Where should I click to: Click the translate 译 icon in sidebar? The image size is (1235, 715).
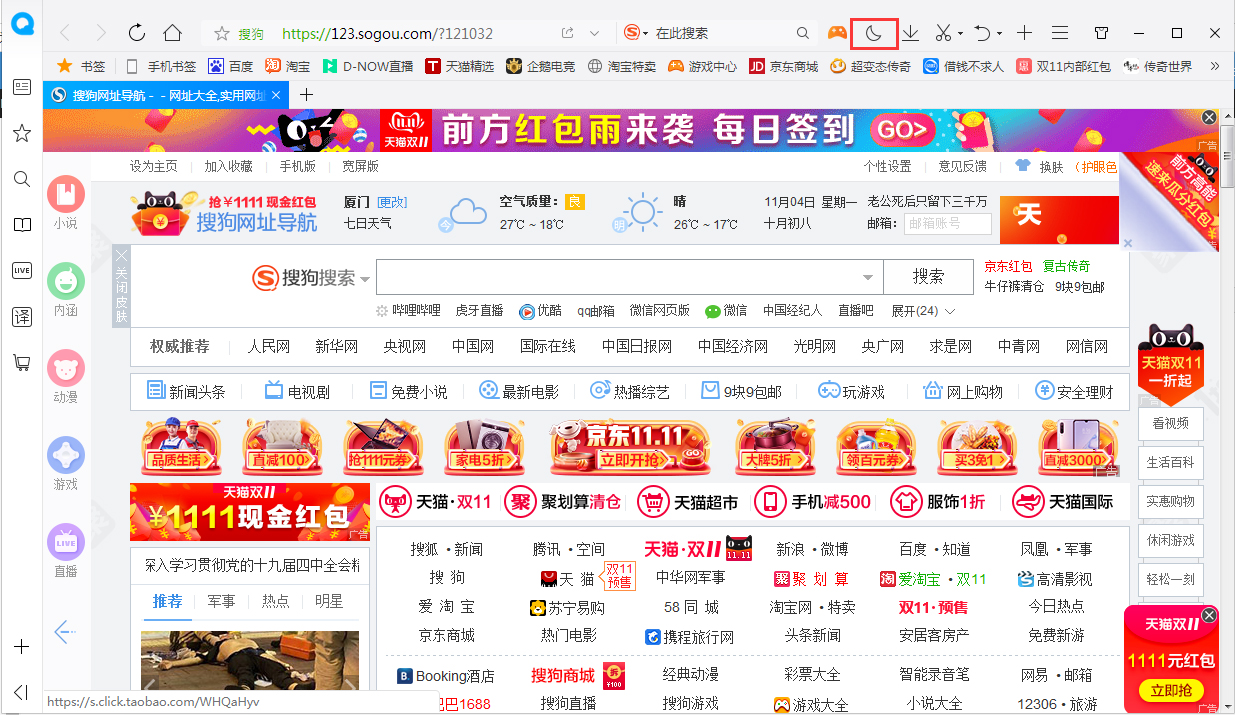point(21,316)
